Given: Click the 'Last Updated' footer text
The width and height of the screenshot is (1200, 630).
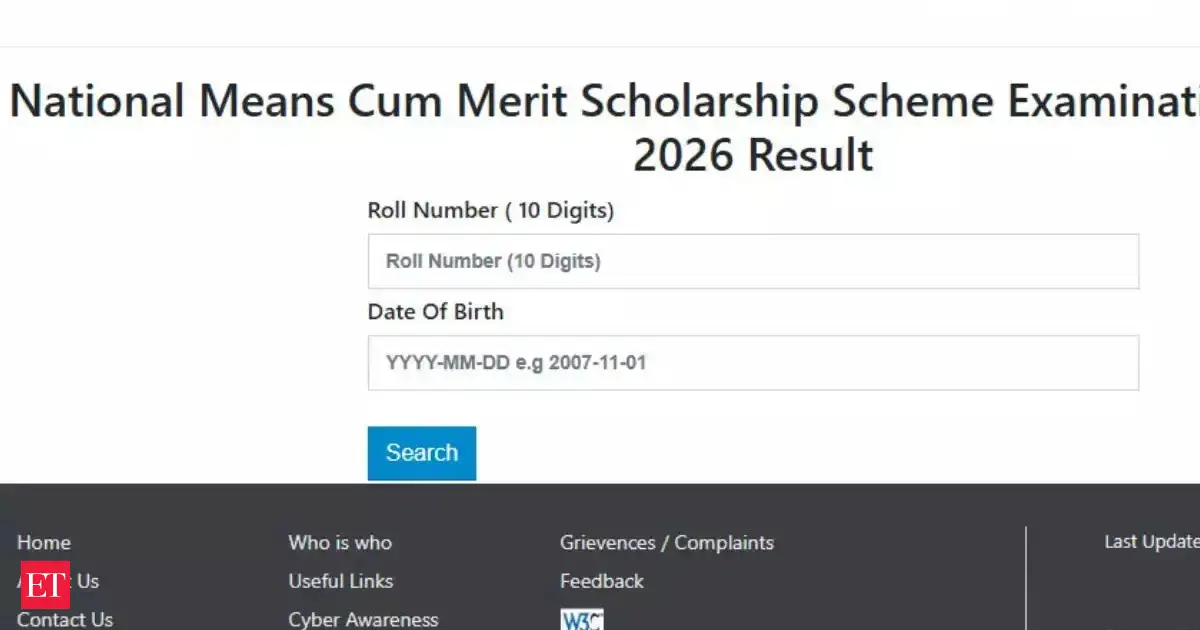Looking at the screenshot, I should 1151,542.
